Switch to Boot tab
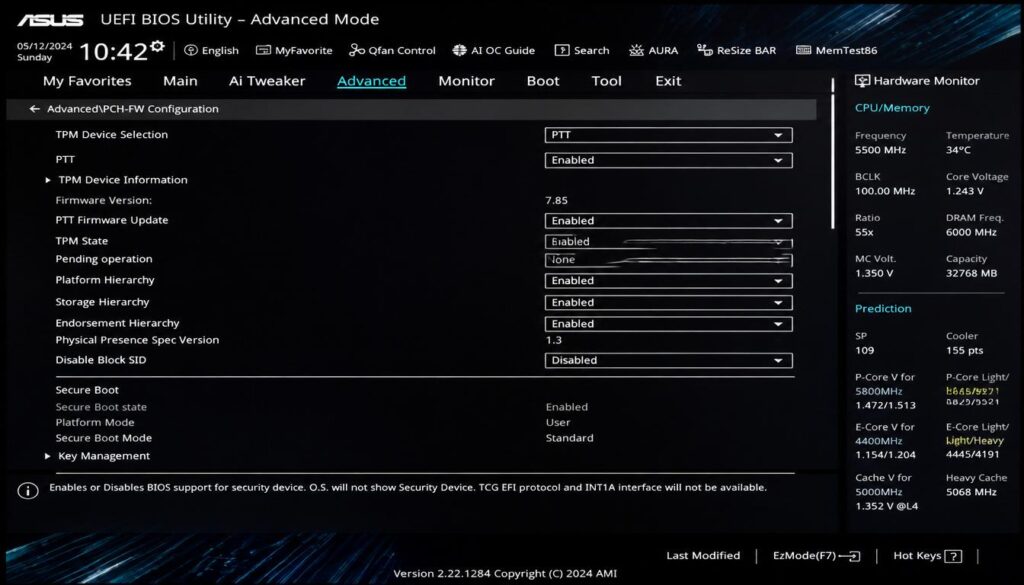The image size is (1024, 585). [x=543, y=81]
